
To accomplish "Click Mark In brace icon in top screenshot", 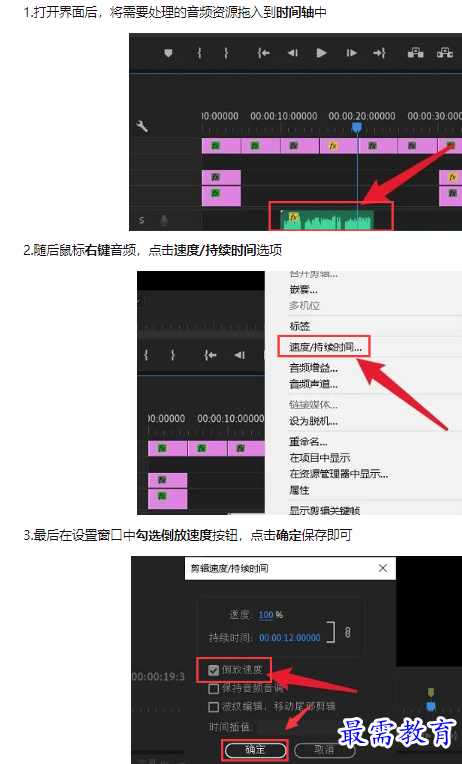I will tap(199, 53).
